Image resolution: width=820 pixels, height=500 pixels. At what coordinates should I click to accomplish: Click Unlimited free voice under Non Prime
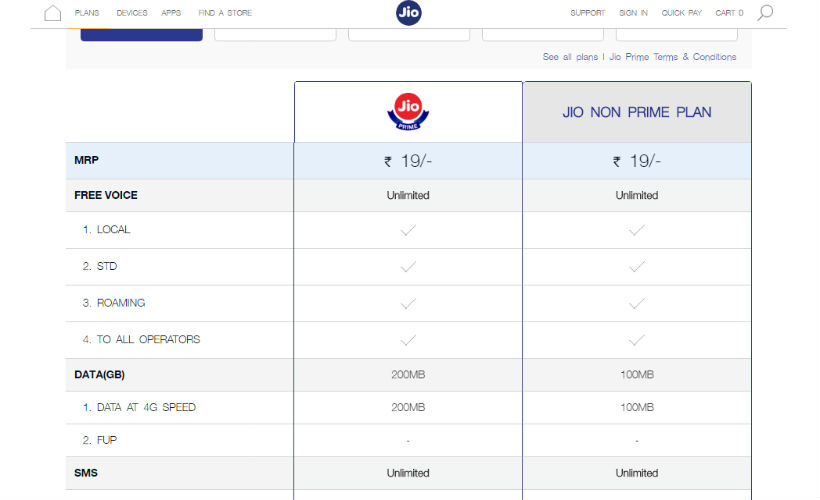(636, 195)
